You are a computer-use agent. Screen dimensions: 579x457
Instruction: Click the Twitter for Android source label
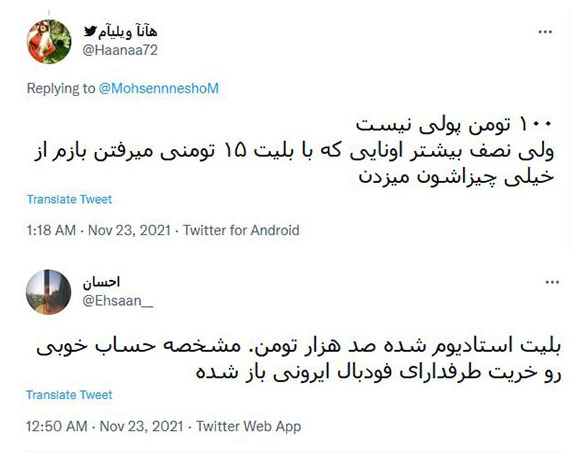click(x=241, y=230)
